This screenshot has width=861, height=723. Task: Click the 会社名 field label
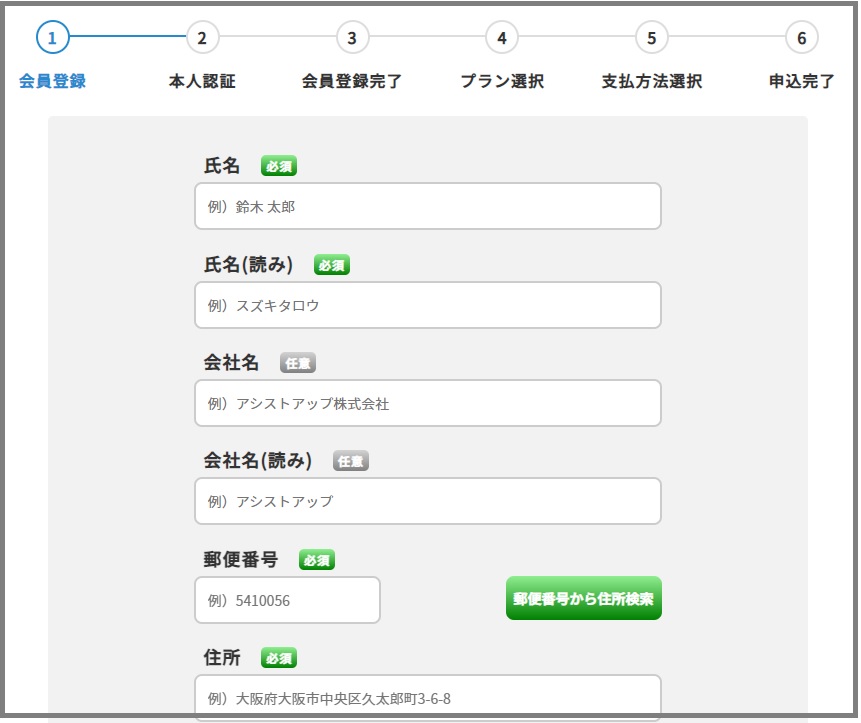[231, 362]
